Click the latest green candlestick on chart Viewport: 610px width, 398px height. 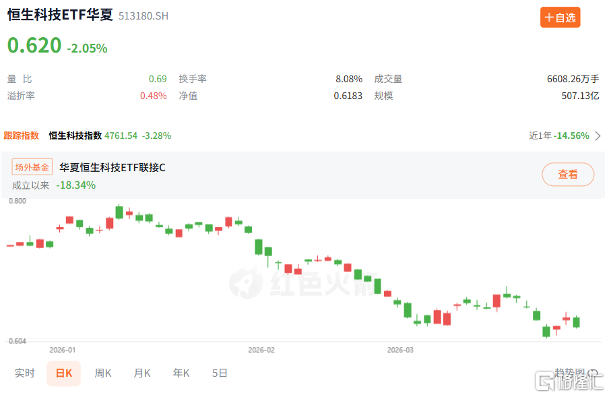(x=576, y=322)
